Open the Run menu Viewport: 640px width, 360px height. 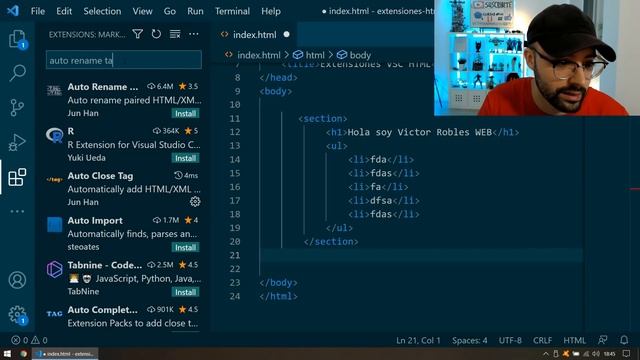[195, 11]
